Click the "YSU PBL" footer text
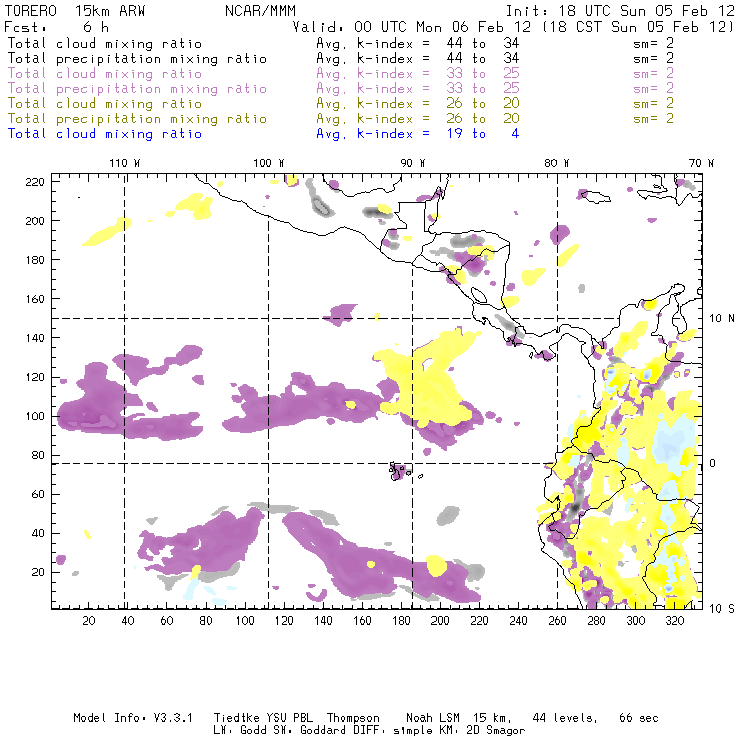Image resolution: width=740 pixels, height=740 pixels. pyautogui.click(x=289, y=718)
